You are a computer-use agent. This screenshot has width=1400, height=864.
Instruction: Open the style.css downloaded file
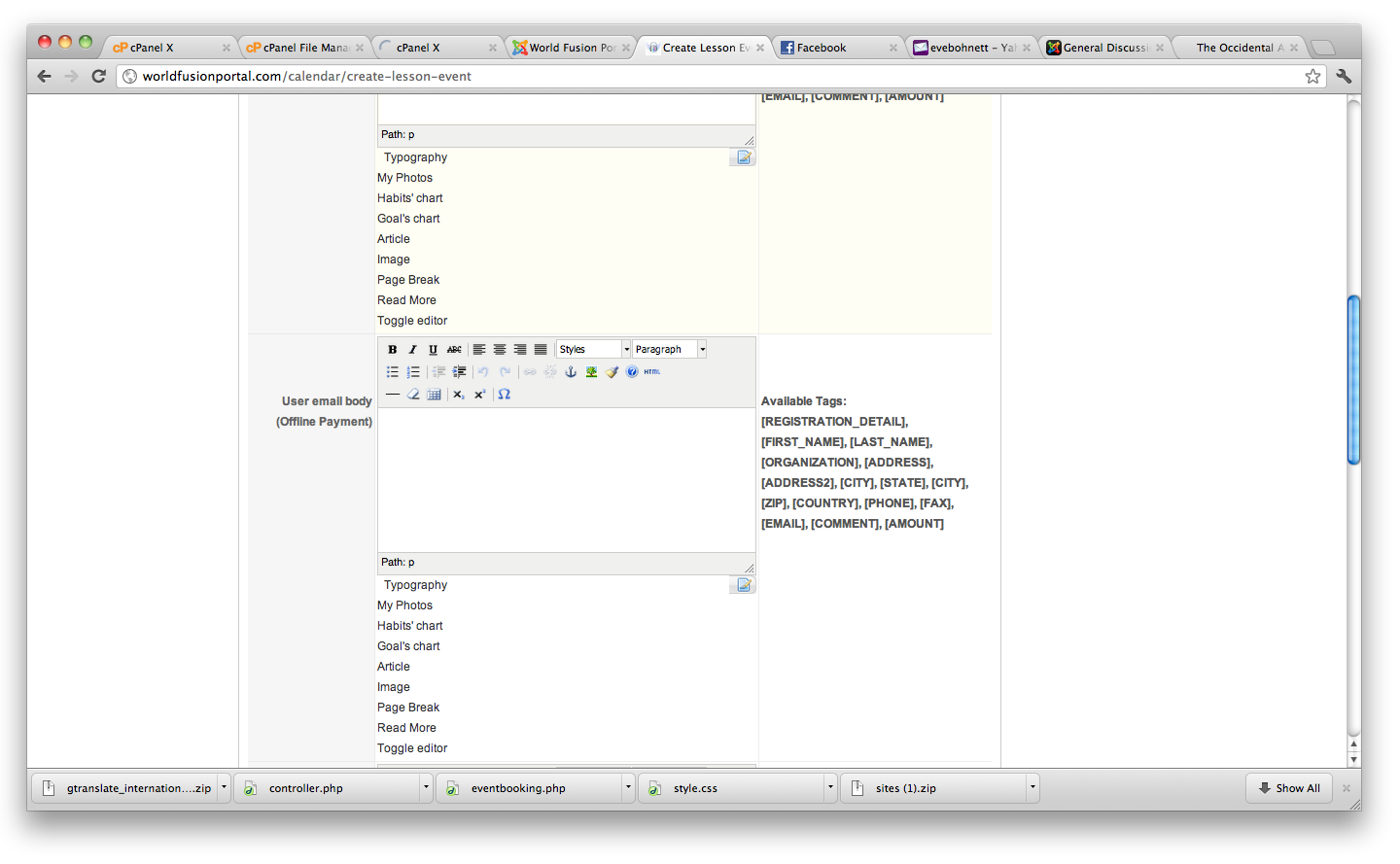tap(731, 788)
